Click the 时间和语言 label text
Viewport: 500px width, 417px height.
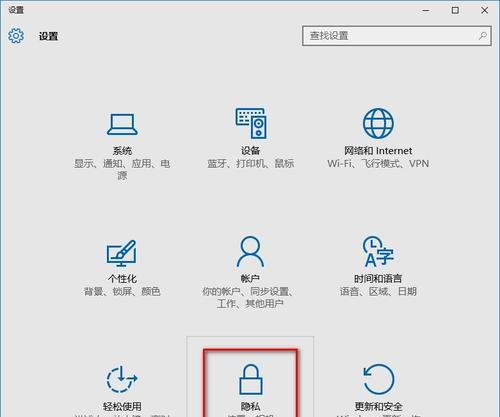coord(378,279)
